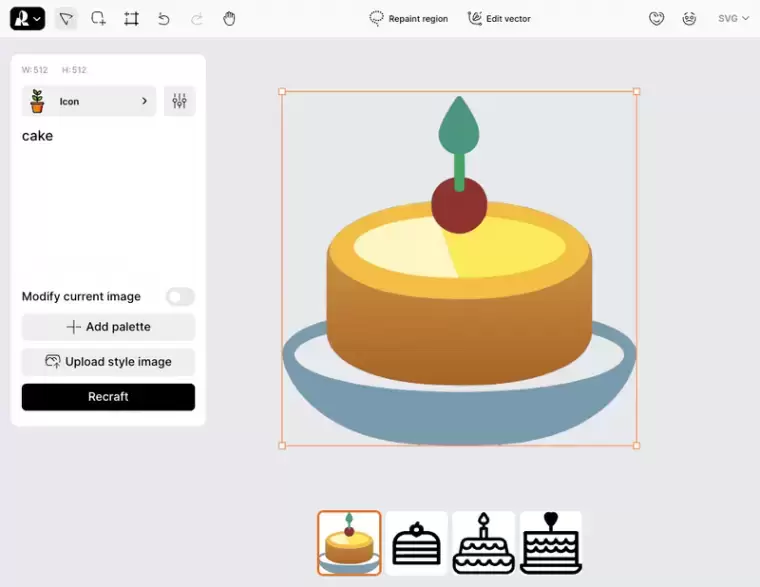The height and width of the screenshot is (587, 760).
Task: Expand the Icon style selector
Action: (89, 101)
